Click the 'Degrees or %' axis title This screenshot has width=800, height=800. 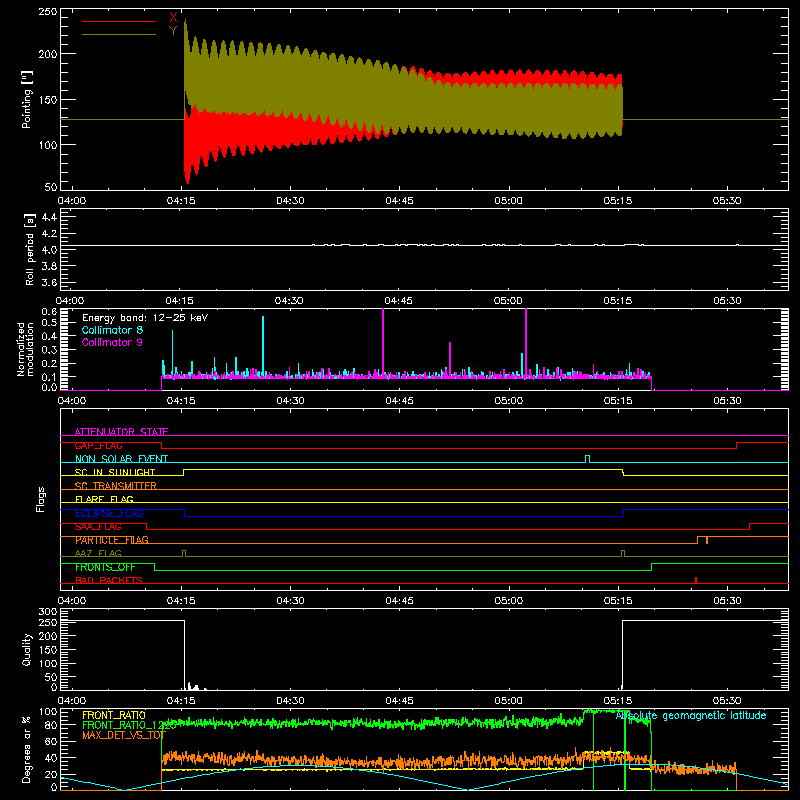[x=27, y=749]
